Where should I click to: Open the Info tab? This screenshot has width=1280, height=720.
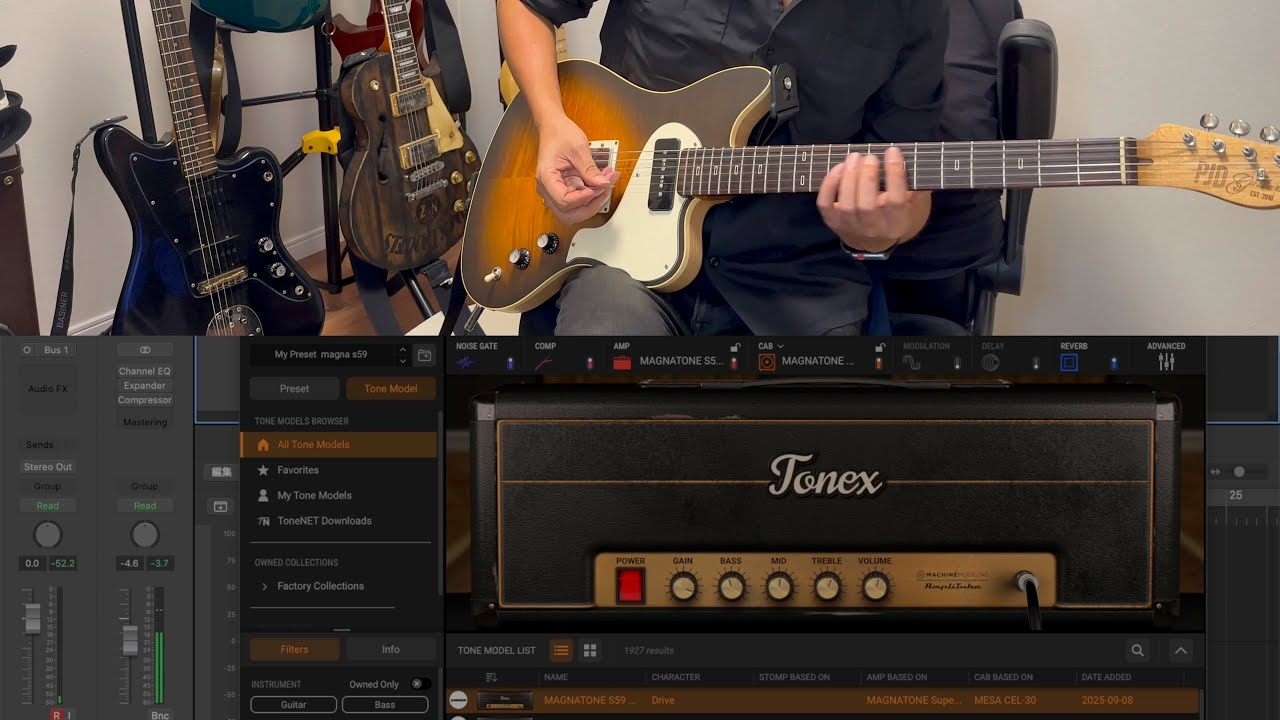390,650
